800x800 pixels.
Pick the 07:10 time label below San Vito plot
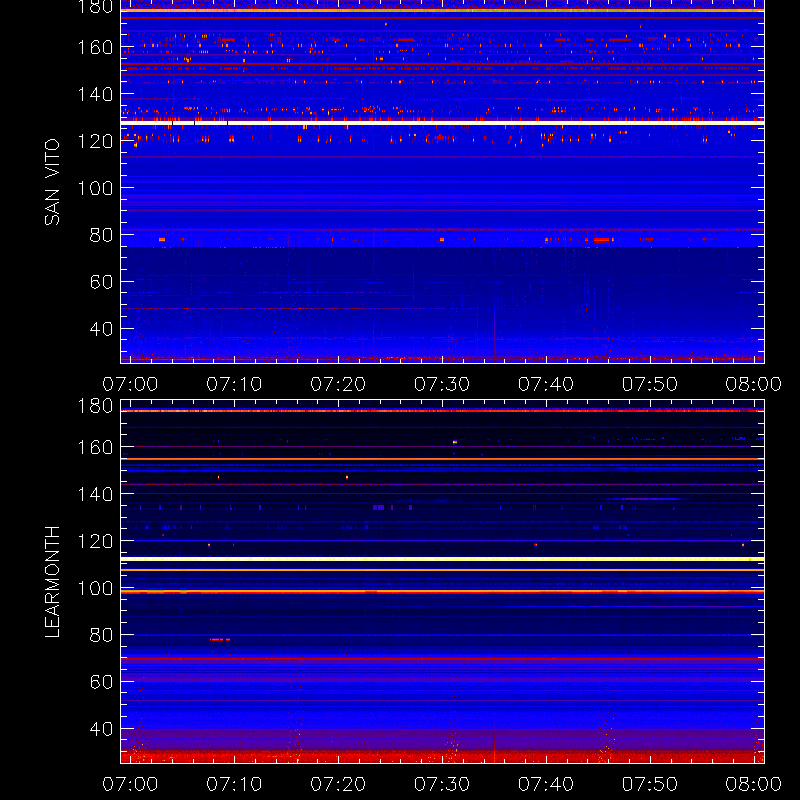tap(234, 384)
